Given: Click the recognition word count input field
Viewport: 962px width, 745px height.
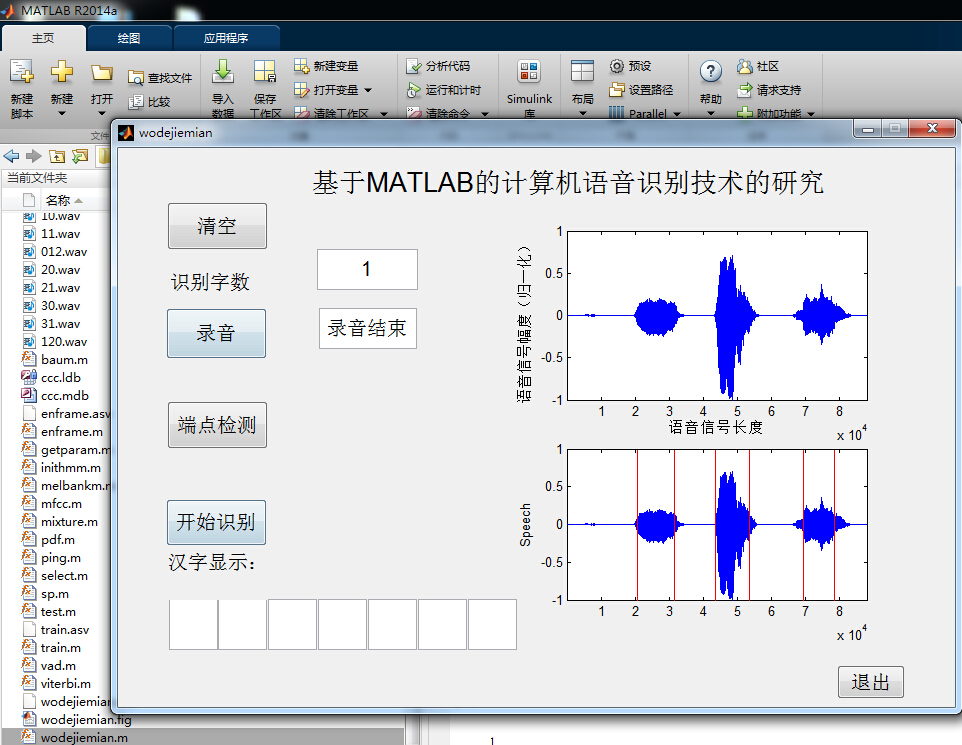Looking at the screenshot, I should pos(367,269).
